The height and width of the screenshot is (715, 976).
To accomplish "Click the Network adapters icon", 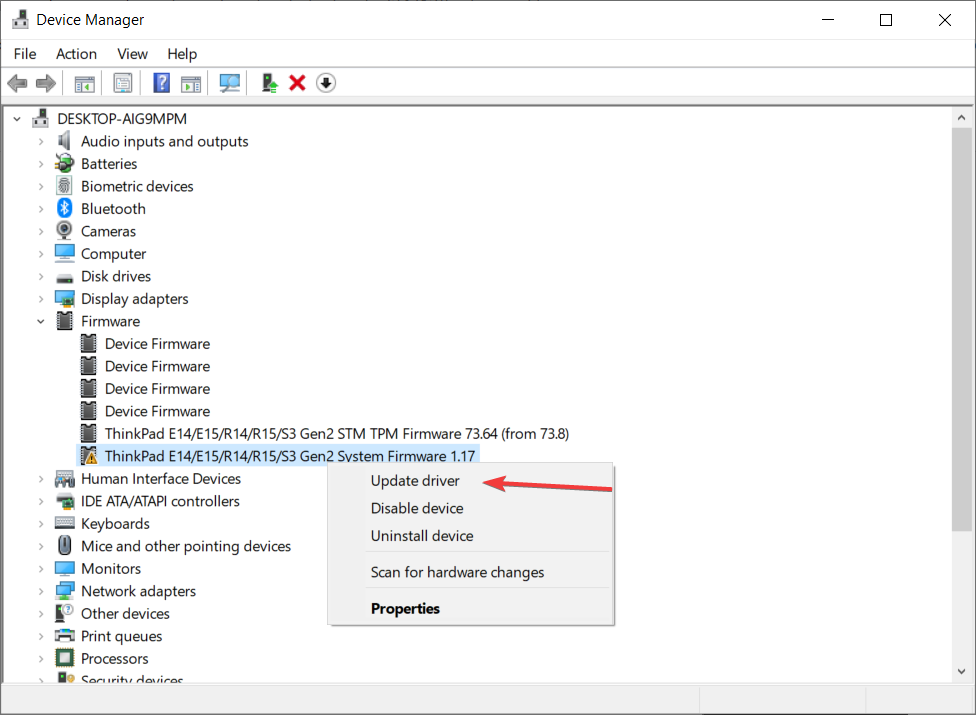I will click(65, 591).
